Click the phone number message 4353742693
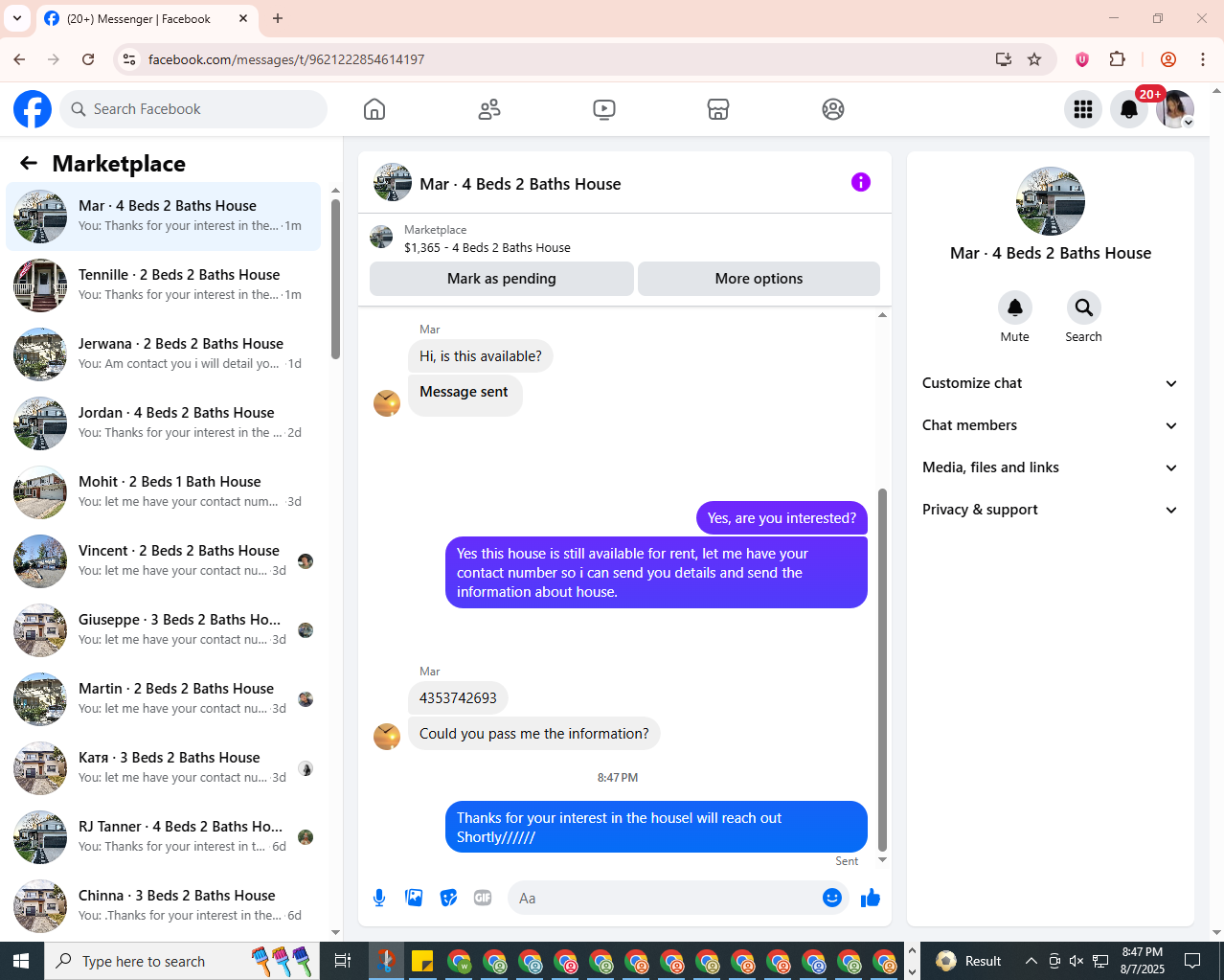The width and height of the screenshot is (1224, 980). pos(458,698)
